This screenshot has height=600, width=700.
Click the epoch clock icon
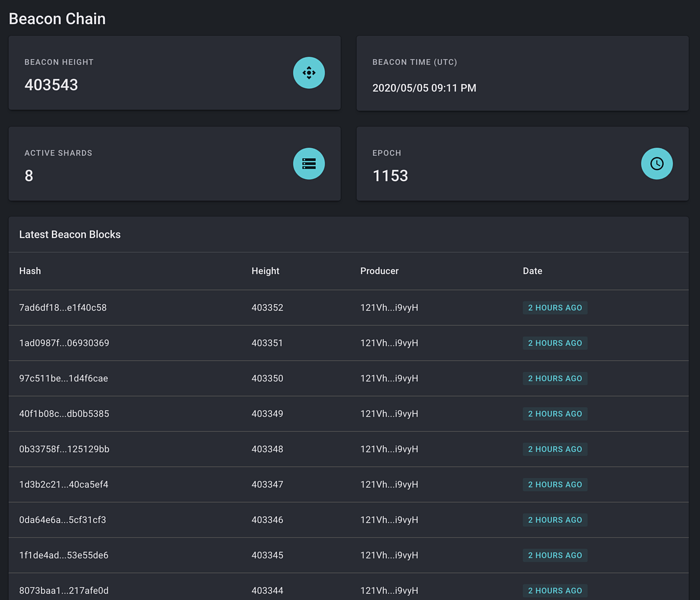657,164
